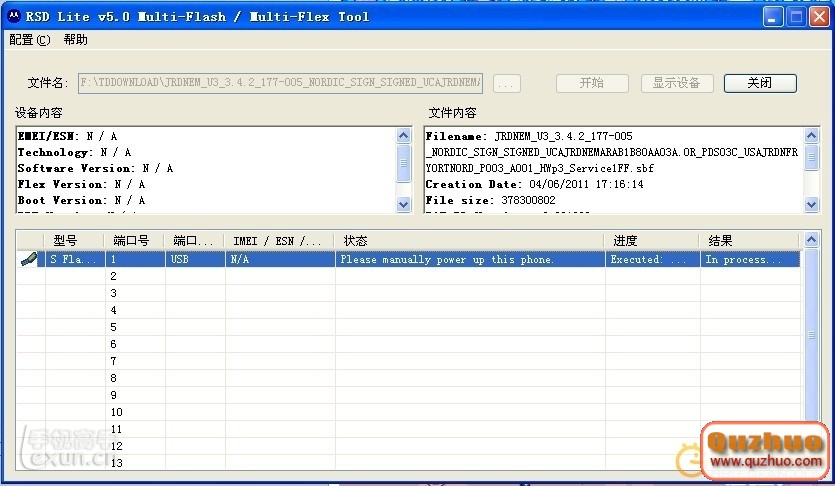This screenshot has height=486, width=835.
Task: Select port number 10 row
Action: pyautogui.click(x=408, y=413)
